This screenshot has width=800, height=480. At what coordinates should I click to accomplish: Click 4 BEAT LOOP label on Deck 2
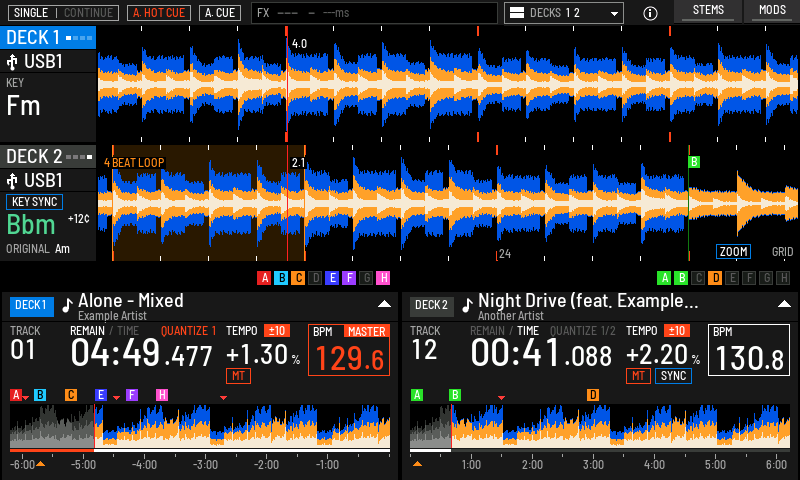pyautogui.click(x=134, y=163)
